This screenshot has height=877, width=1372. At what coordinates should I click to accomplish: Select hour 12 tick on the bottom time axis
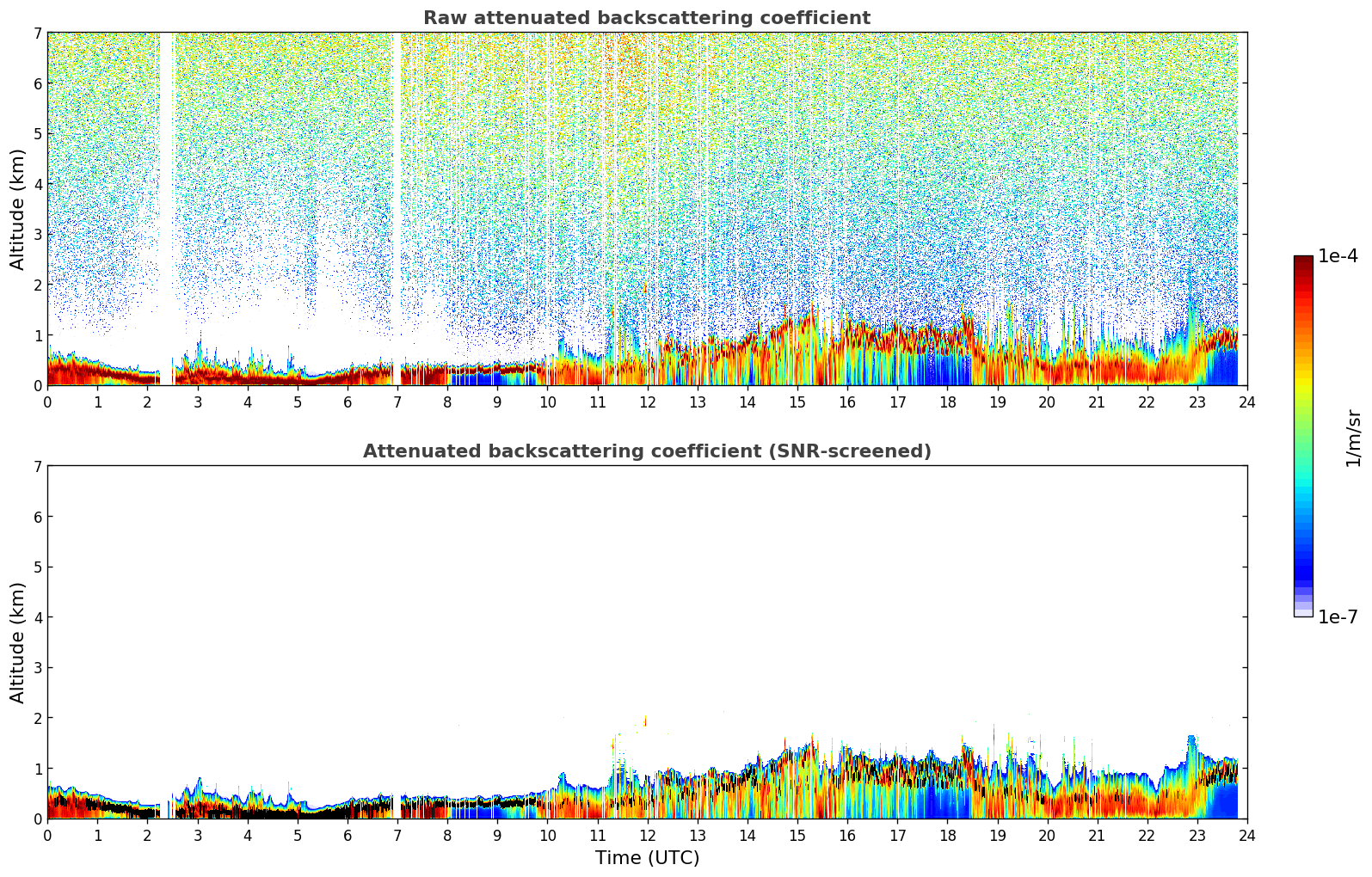[647, 836]
